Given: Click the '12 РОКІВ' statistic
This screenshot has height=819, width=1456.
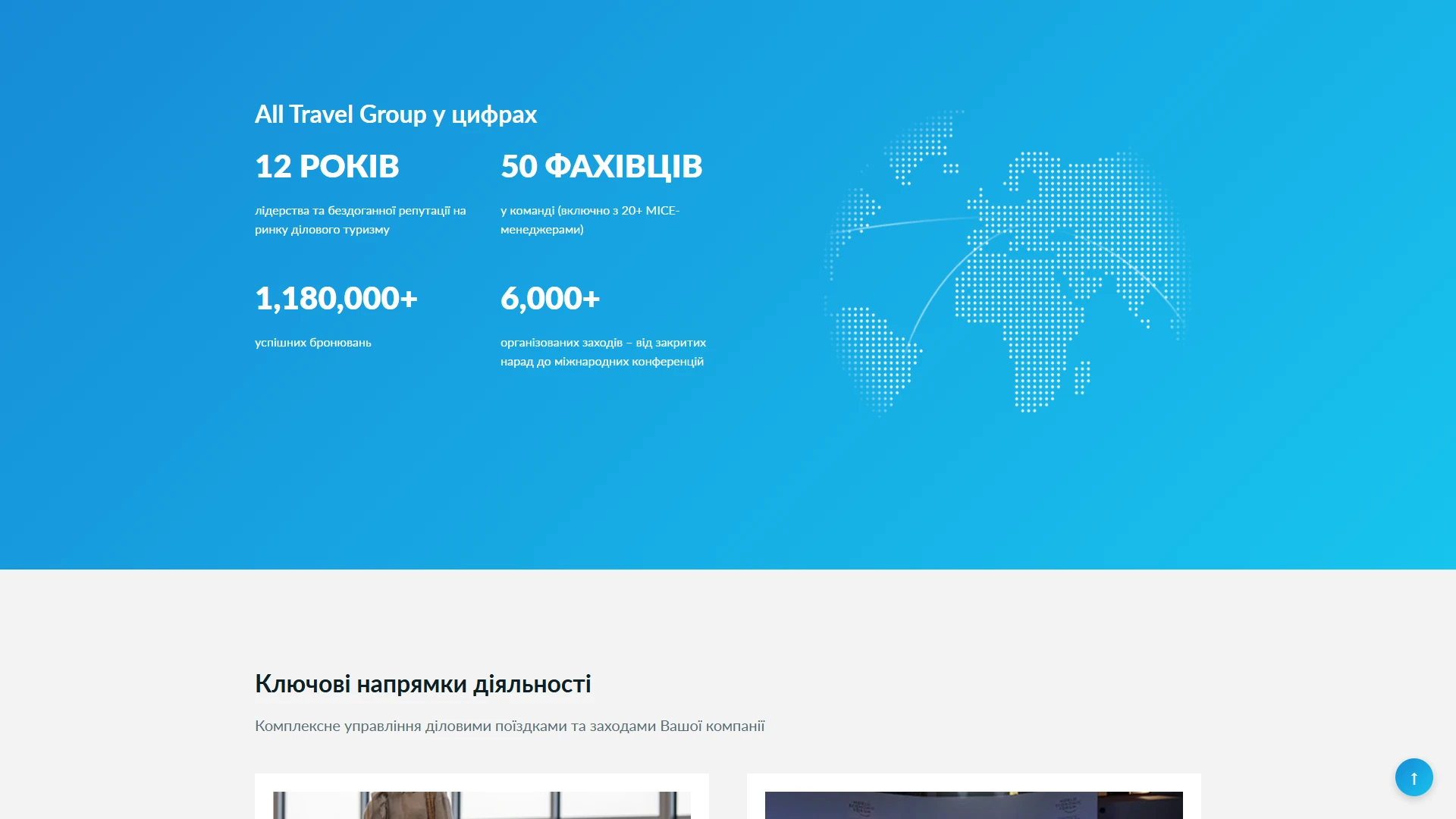Looking at the screenshot, I should (x=327, y=166).
